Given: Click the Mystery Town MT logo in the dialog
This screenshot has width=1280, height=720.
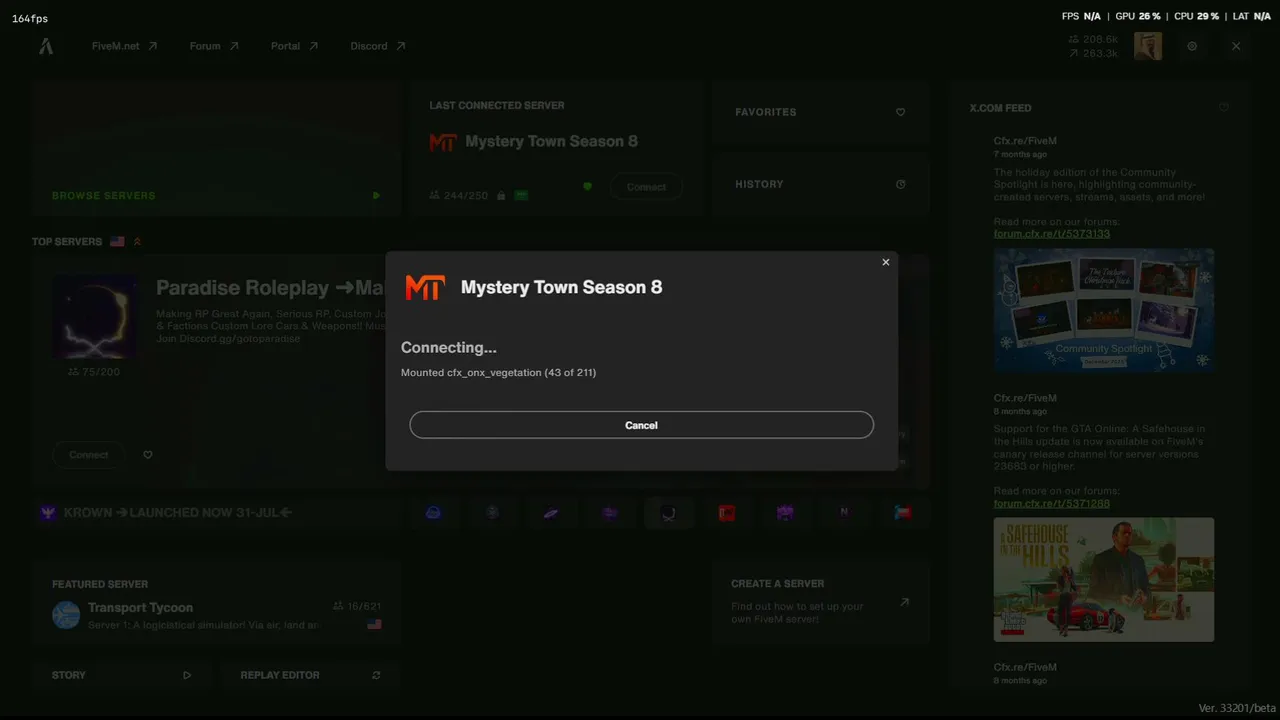Looking at the screenshot, I should [425, 288].
